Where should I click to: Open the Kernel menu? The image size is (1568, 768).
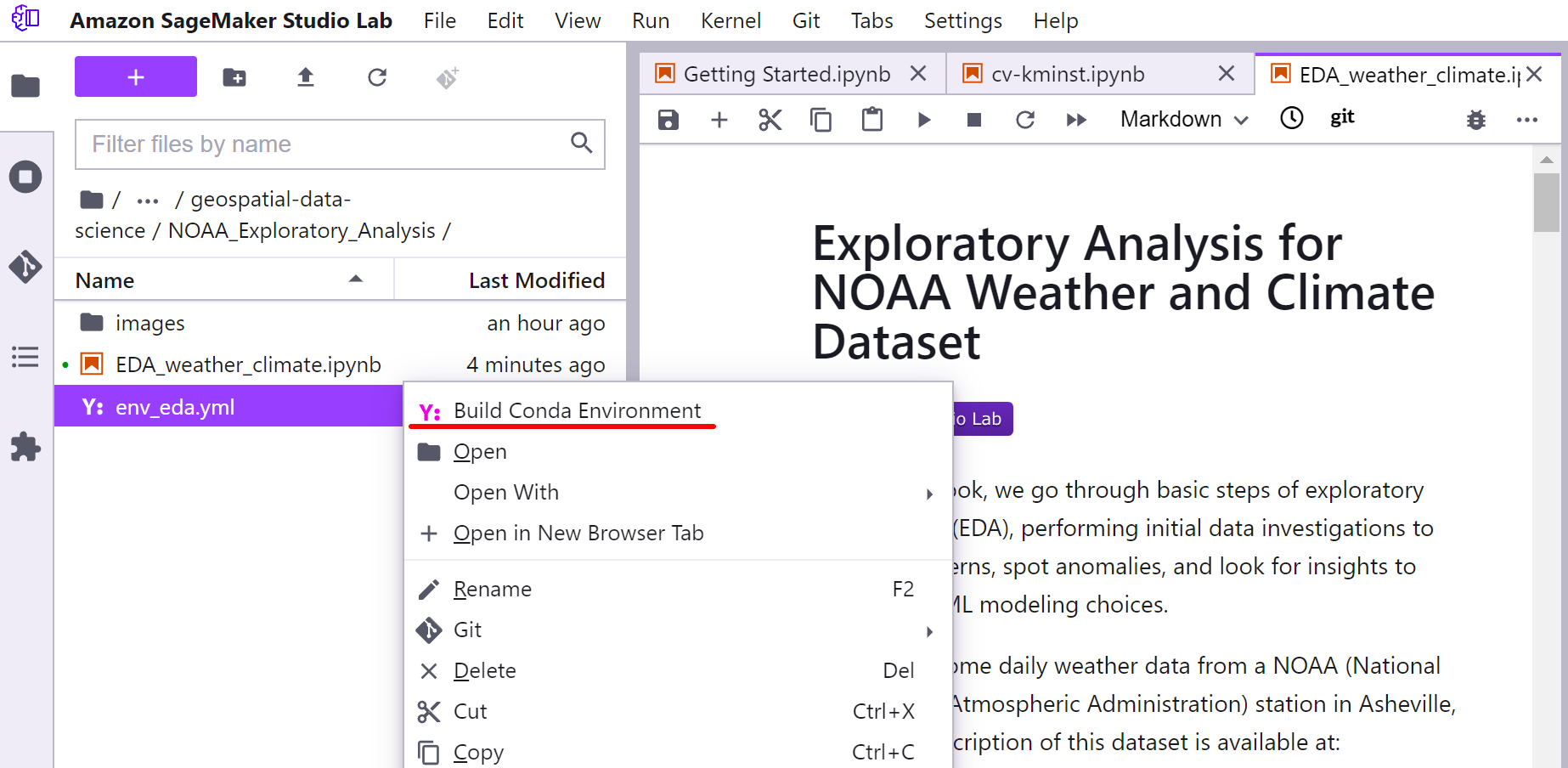coord(730,20)
